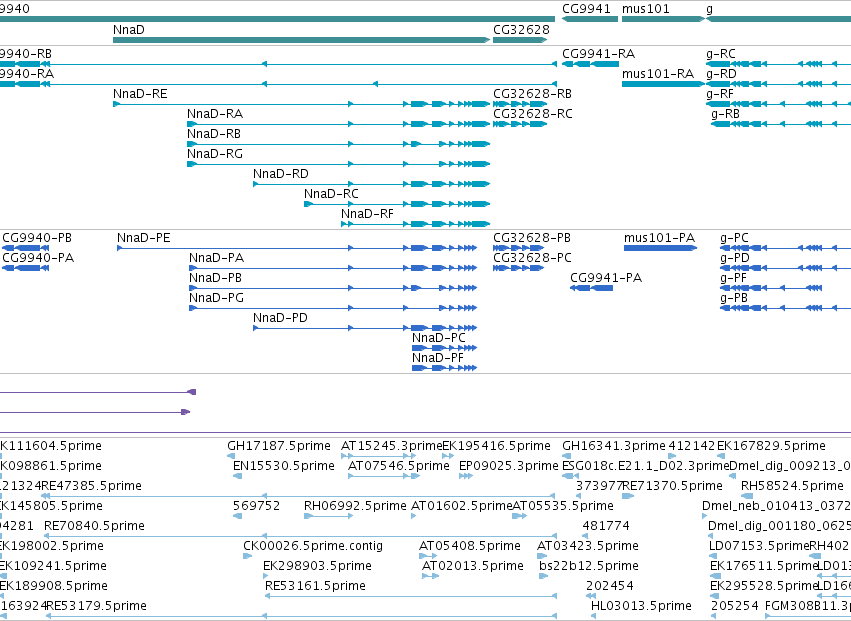Click the CG9940-PB protein label
The height and width of the screenshot is (621, 851).
[x=37, y=238]
